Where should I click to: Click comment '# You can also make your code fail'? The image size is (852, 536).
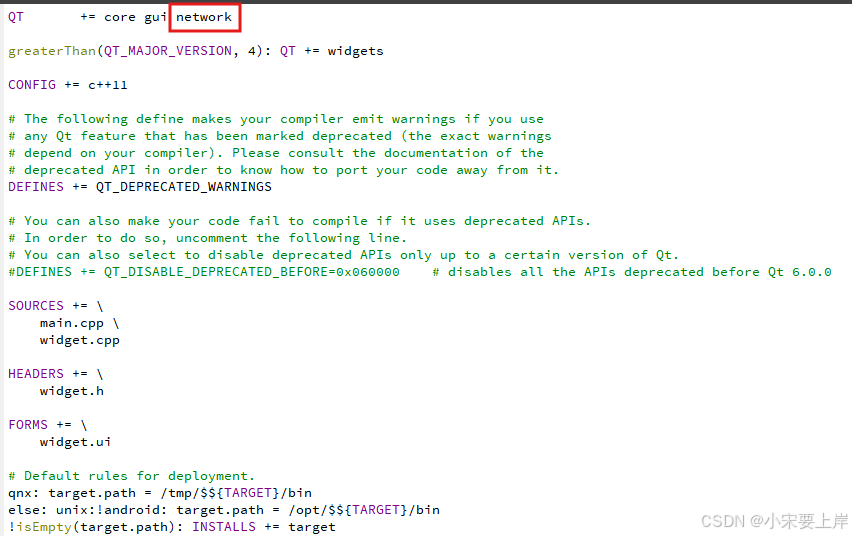(299, 221)
